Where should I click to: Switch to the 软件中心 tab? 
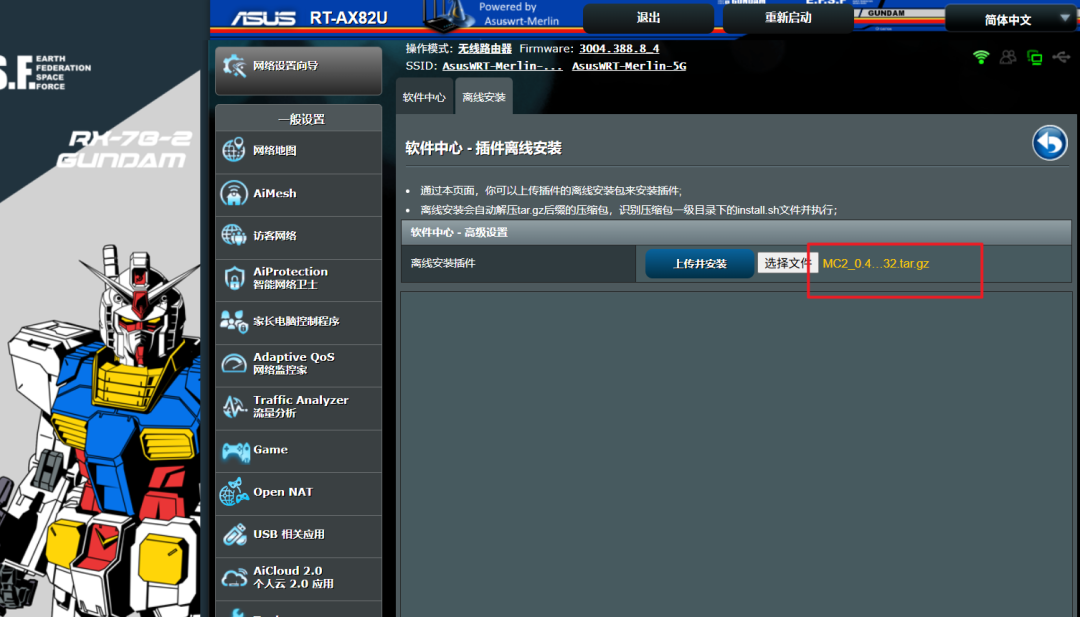coord(424,97)
